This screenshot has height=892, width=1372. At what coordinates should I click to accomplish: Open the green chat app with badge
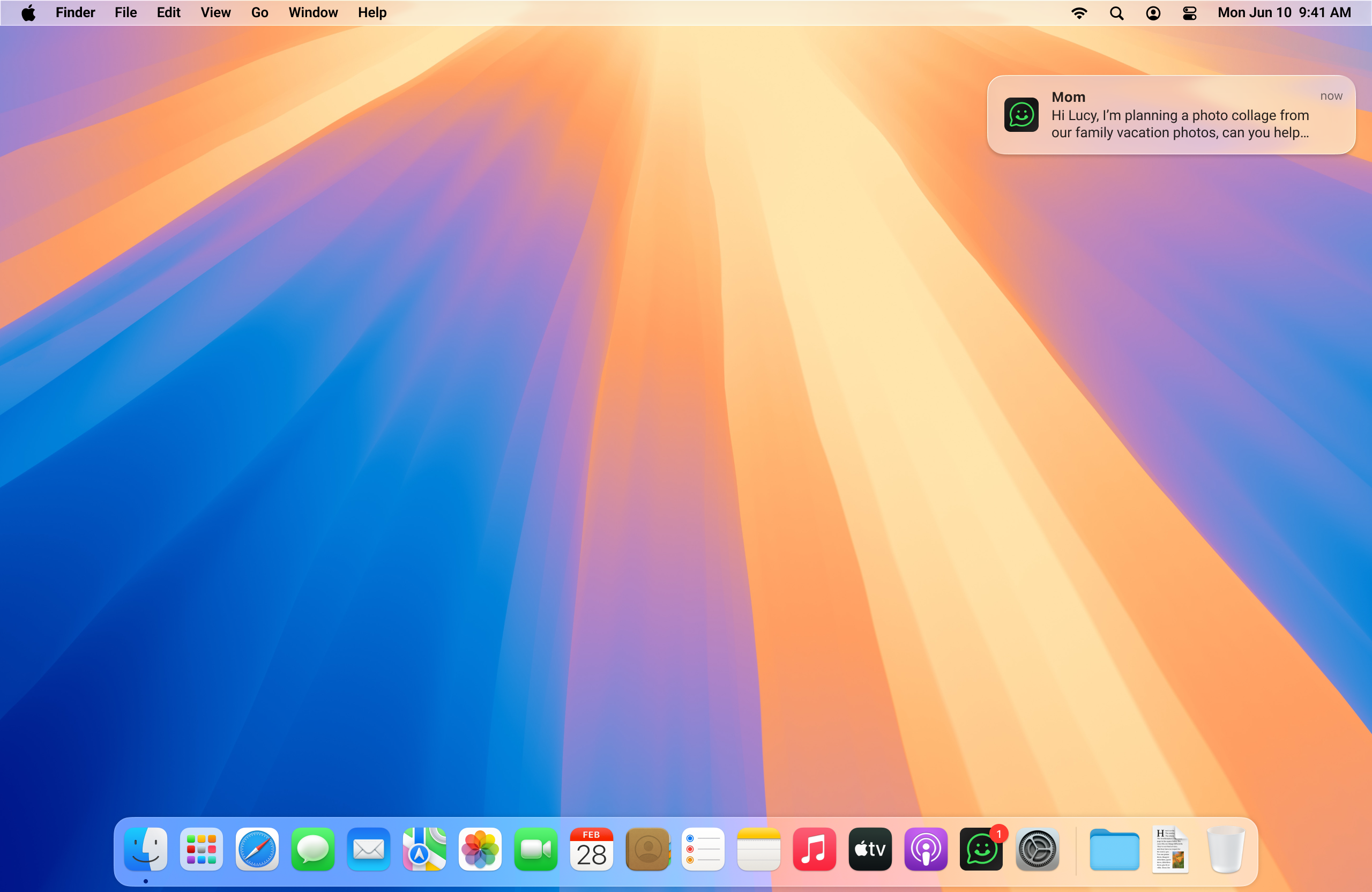(x=981, y=849)
